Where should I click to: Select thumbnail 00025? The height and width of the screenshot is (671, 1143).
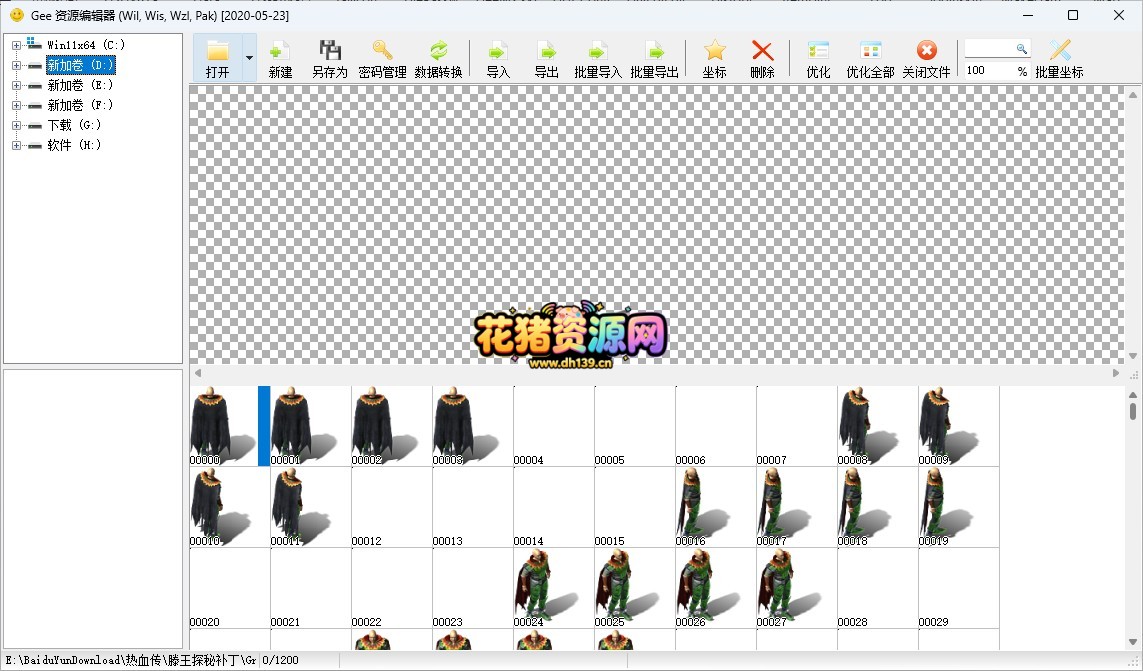pyautogui.click(x=634, y=588)
